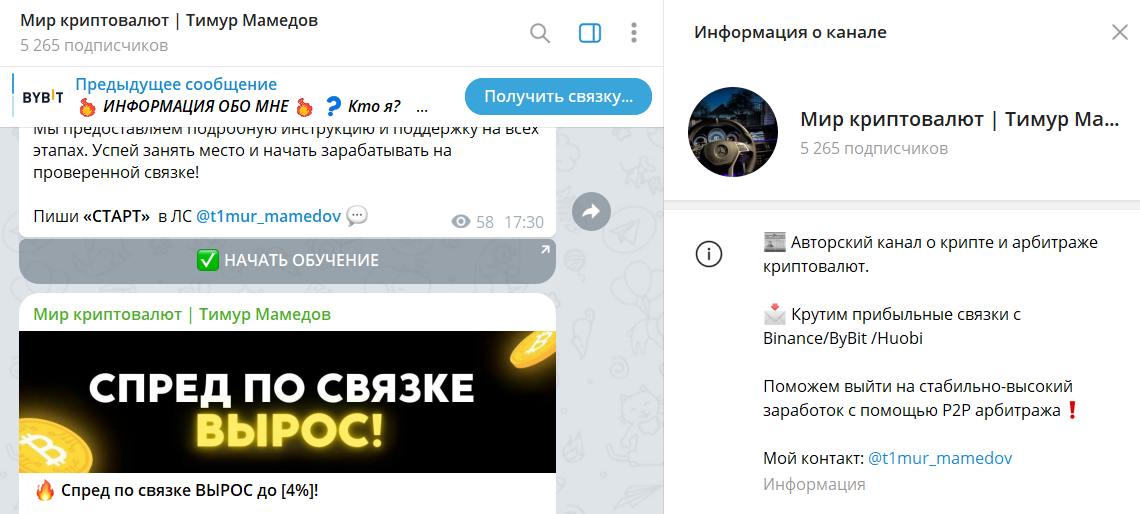Click the 'НАЧАТЬ ОБУЧЕНИЕ' inline button
The width and height of the screenshot is (1140, 514).
point(287,260)
